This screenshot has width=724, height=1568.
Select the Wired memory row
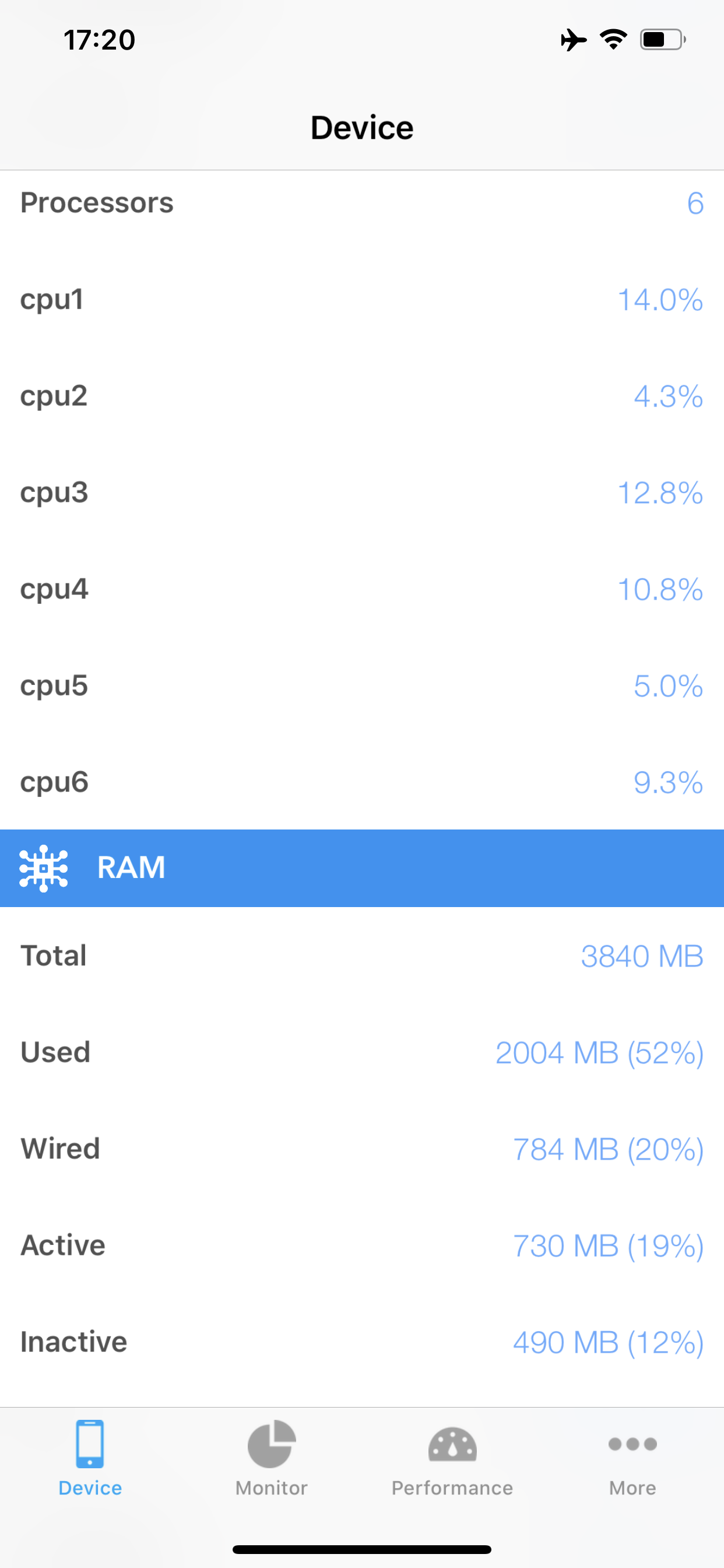[362, 1149]
